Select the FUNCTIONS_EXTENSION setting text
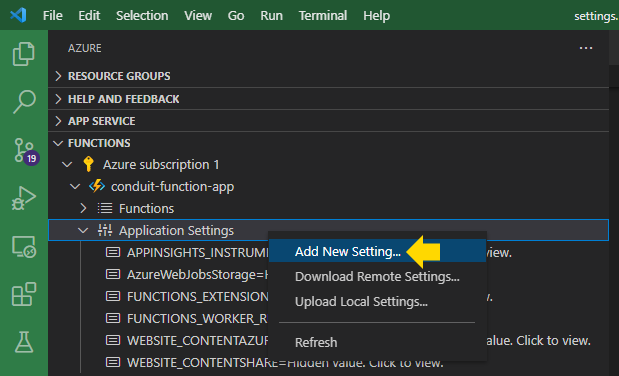The height and width of the screenshot is (376, 619). click(198, 296)
